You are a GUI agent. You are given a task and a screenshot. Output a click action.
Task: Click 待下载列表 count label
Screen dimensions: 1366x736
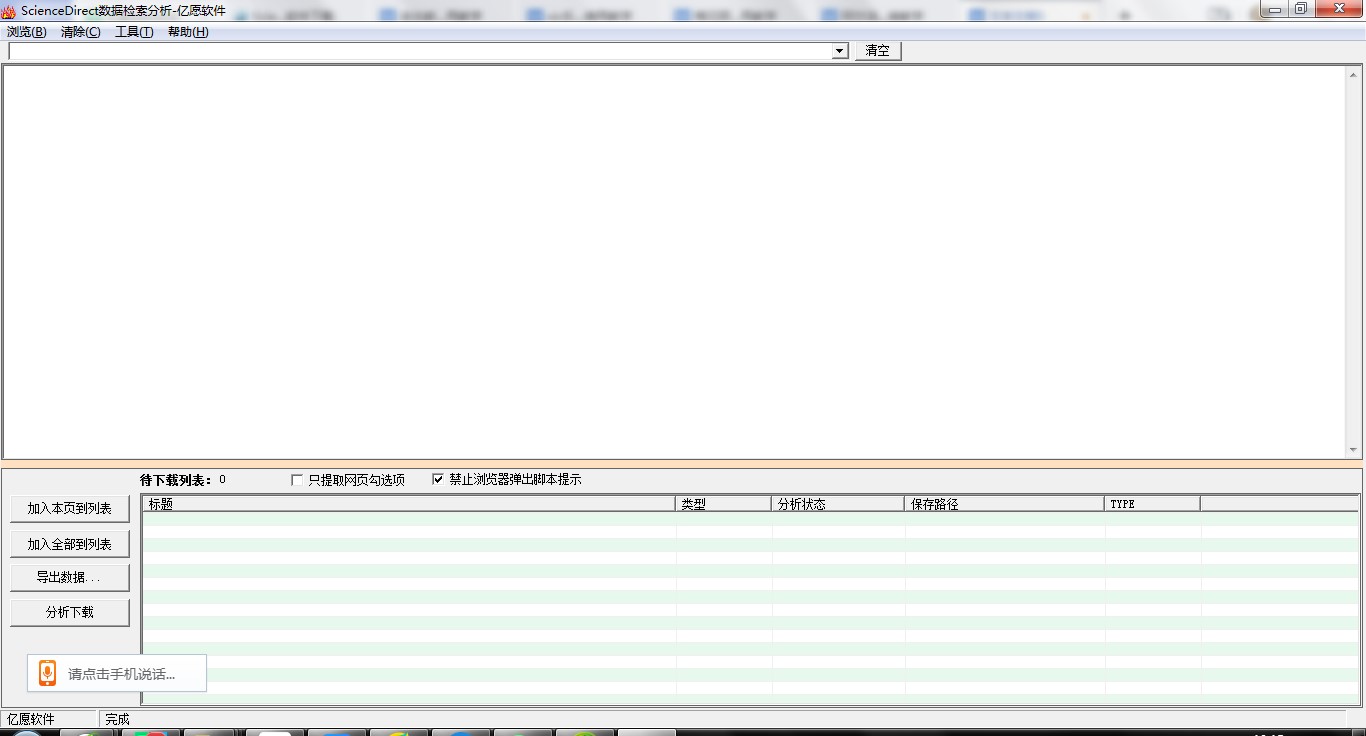click(183, 480)
